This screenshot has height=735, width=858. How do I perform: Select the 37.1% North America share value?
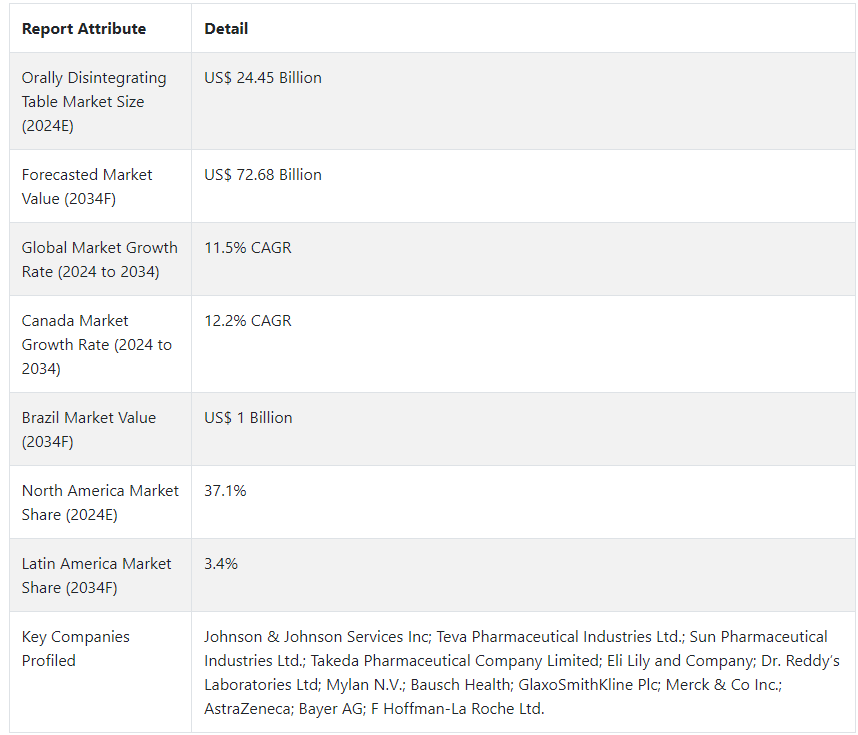225,491
